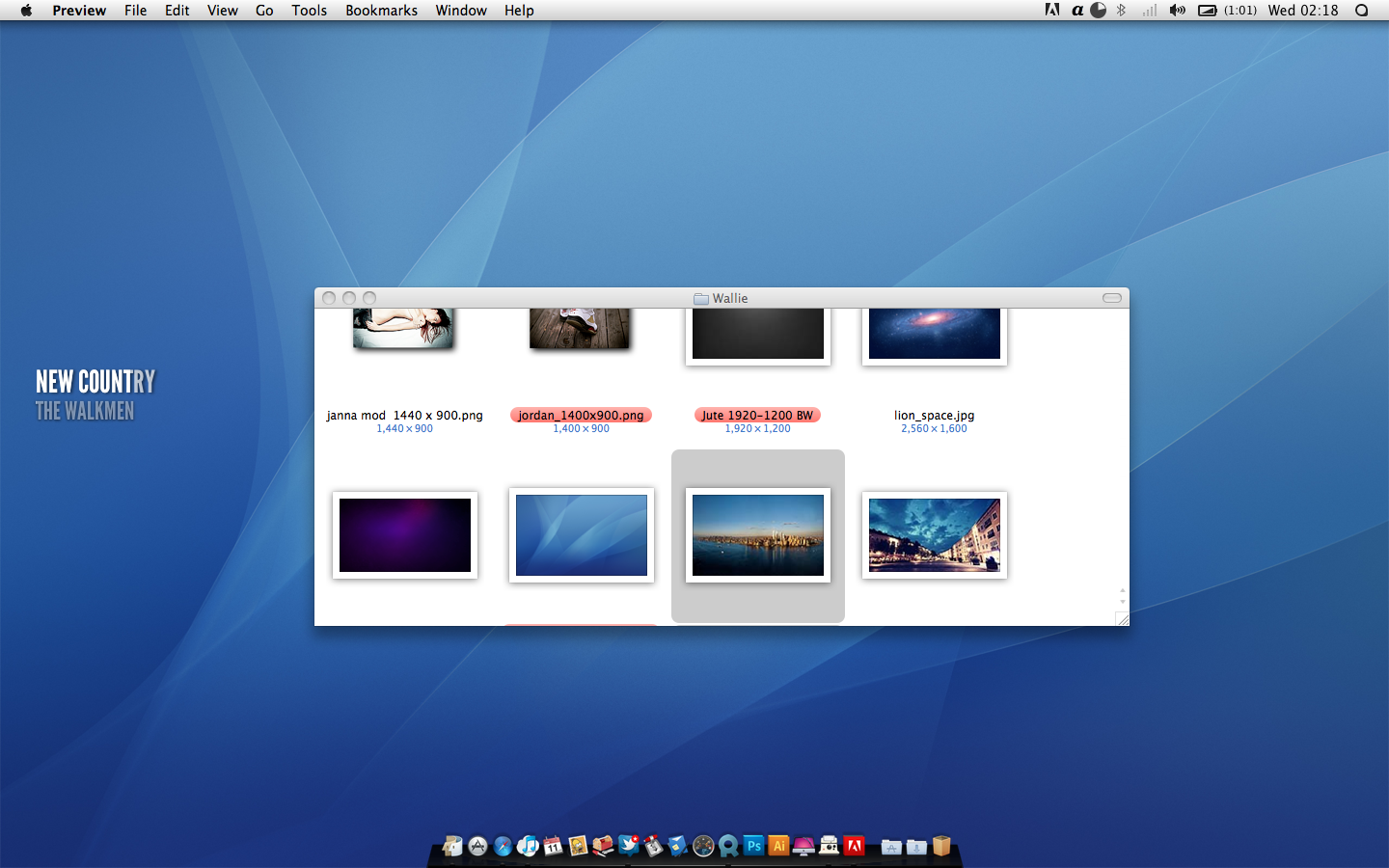Launch the red Adobe app in Dock
The height and width of the screenshot is (868, 1389).
pyautogui.click(x=854, y=846)
